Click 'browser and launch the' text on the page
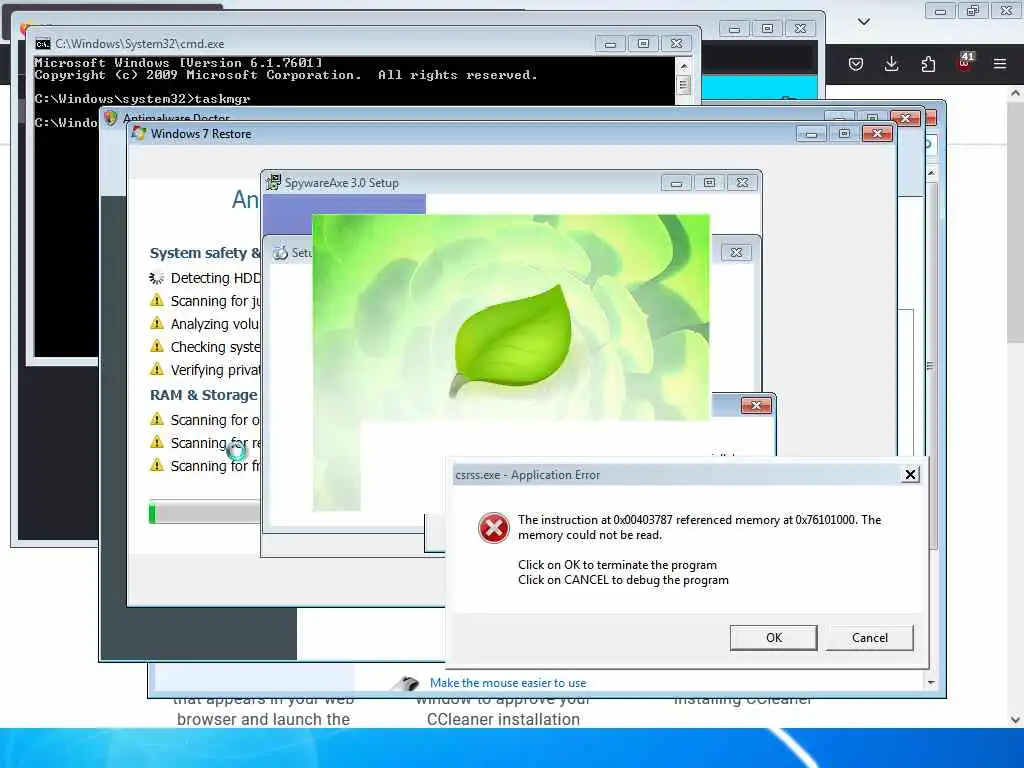This screenshot has width=1024, height=768. 263,719
